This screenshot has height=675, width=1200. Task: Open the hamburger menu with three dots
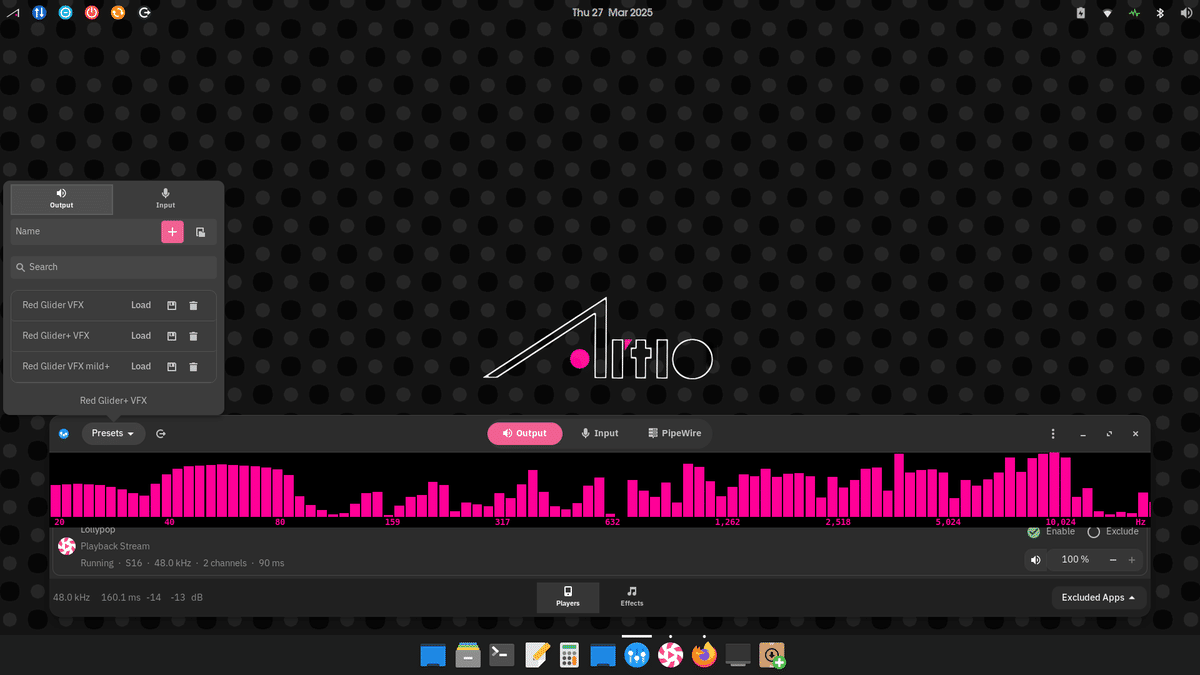(1052, 433)
